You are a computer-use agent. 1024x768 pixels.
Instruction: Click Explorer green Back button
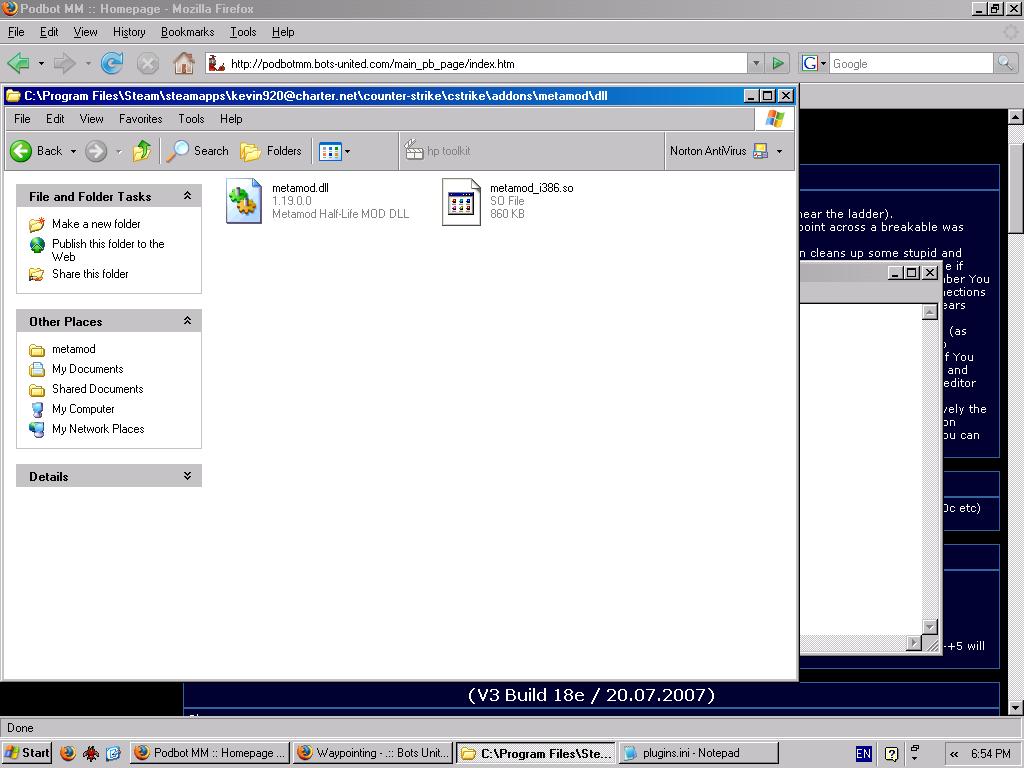[36, 151]
